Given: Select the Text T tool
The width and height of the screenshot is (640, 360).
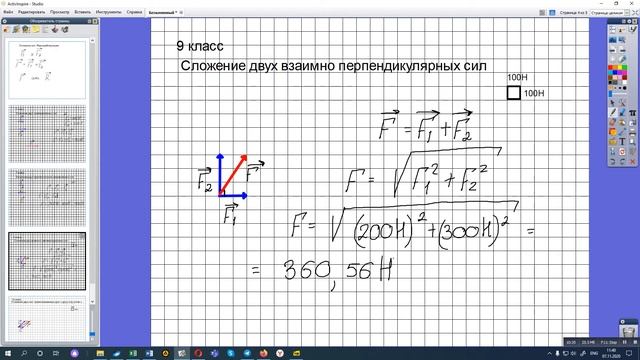Looking at the screenshot, I should click(622, 141).
